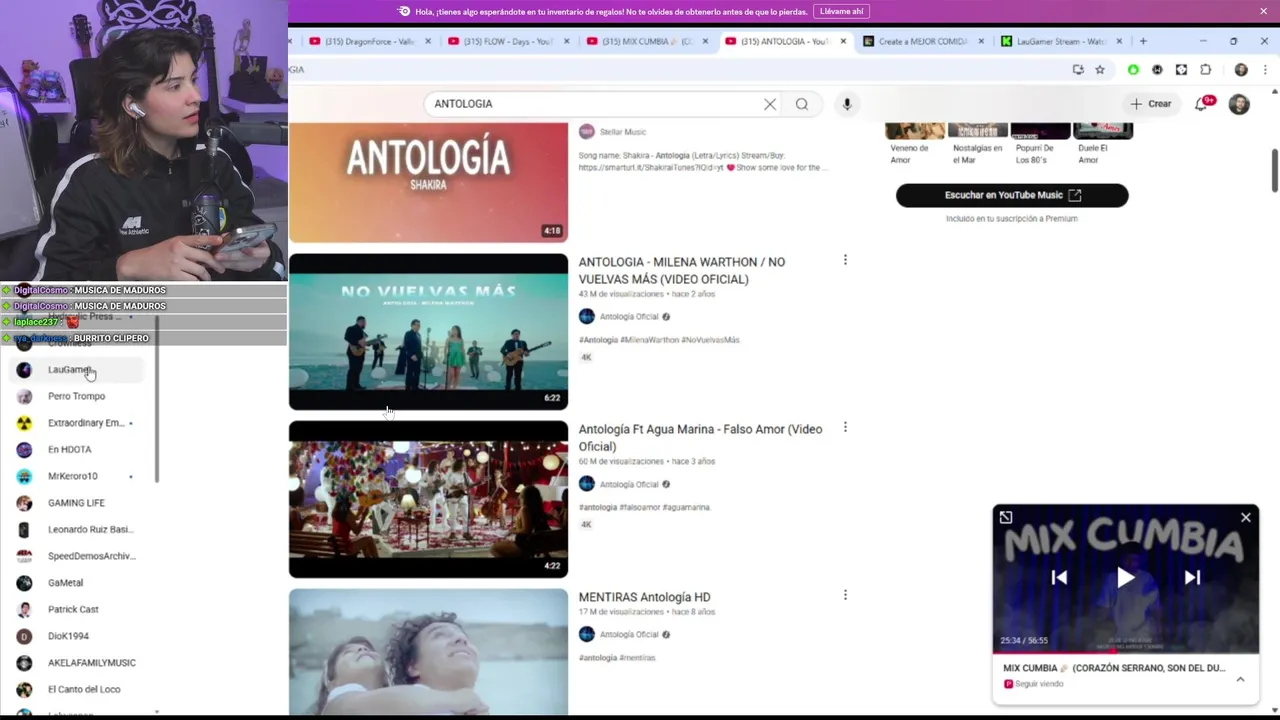The width and height of the screenshot is (1280, 720).
Task: Open the Shakira ANTOLOGÍA thumbnail
Action: coord(428,182)
